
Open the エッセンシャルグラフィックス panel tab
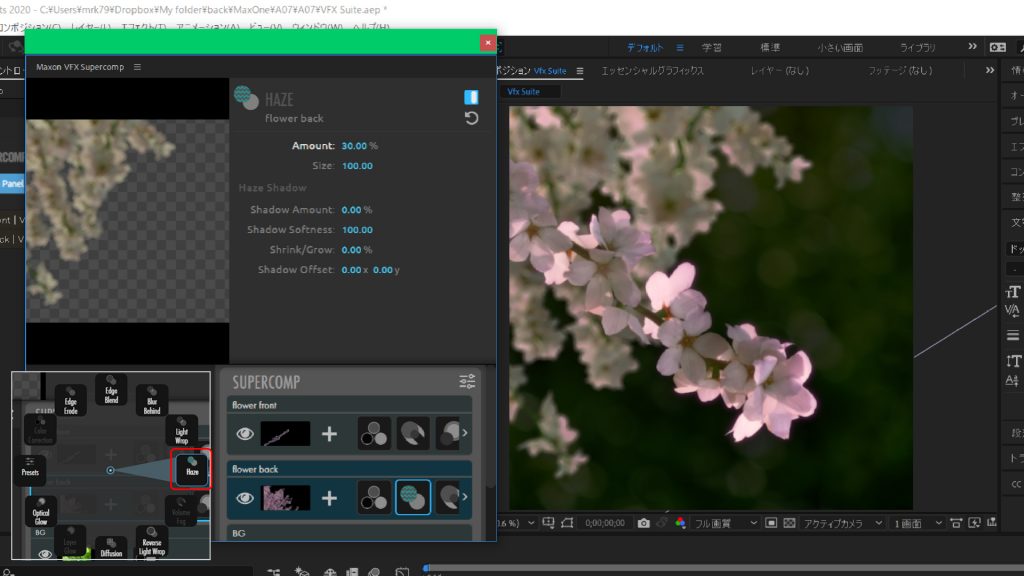[x=652, y=71]
